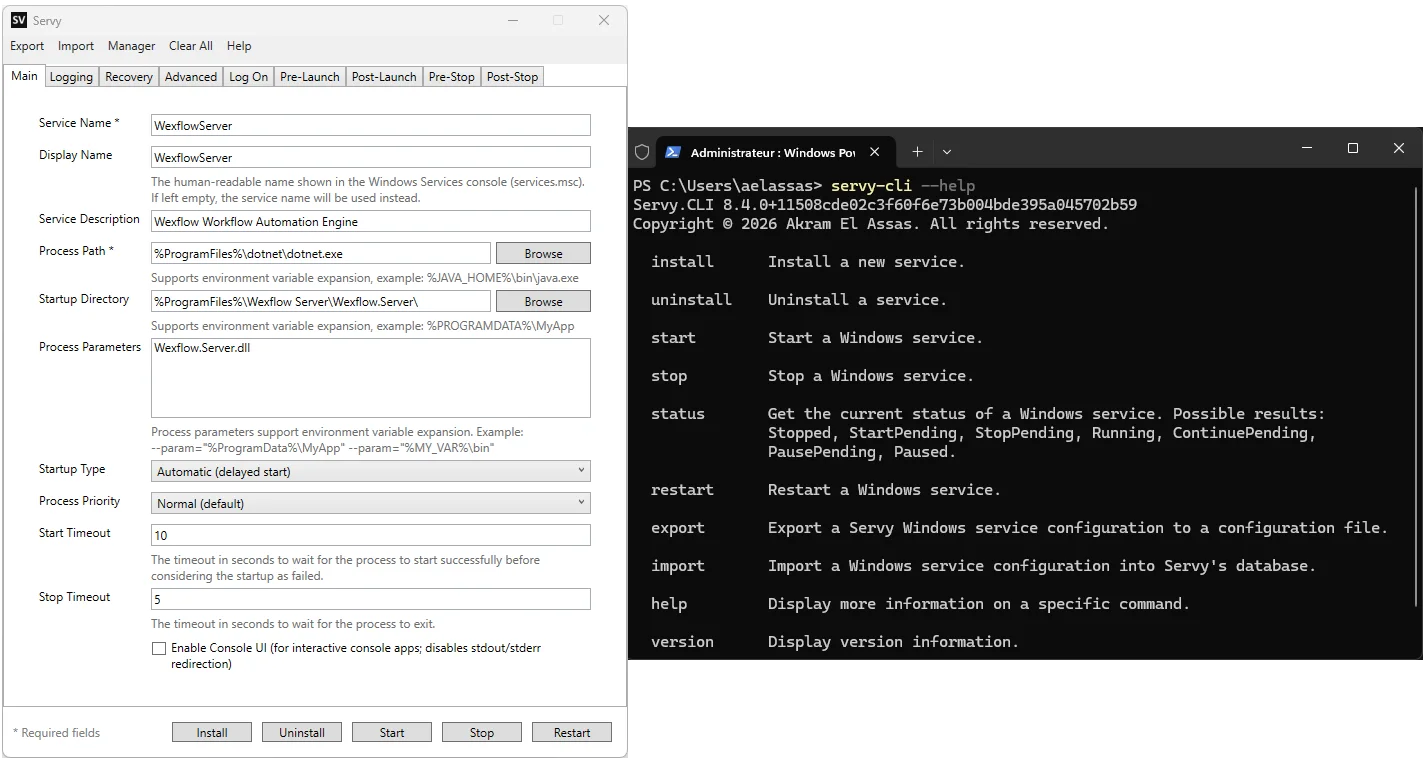Browse for the Process Path
Image resolution: width=1424 pixels, height=766 pixels.
pos(543,253)
